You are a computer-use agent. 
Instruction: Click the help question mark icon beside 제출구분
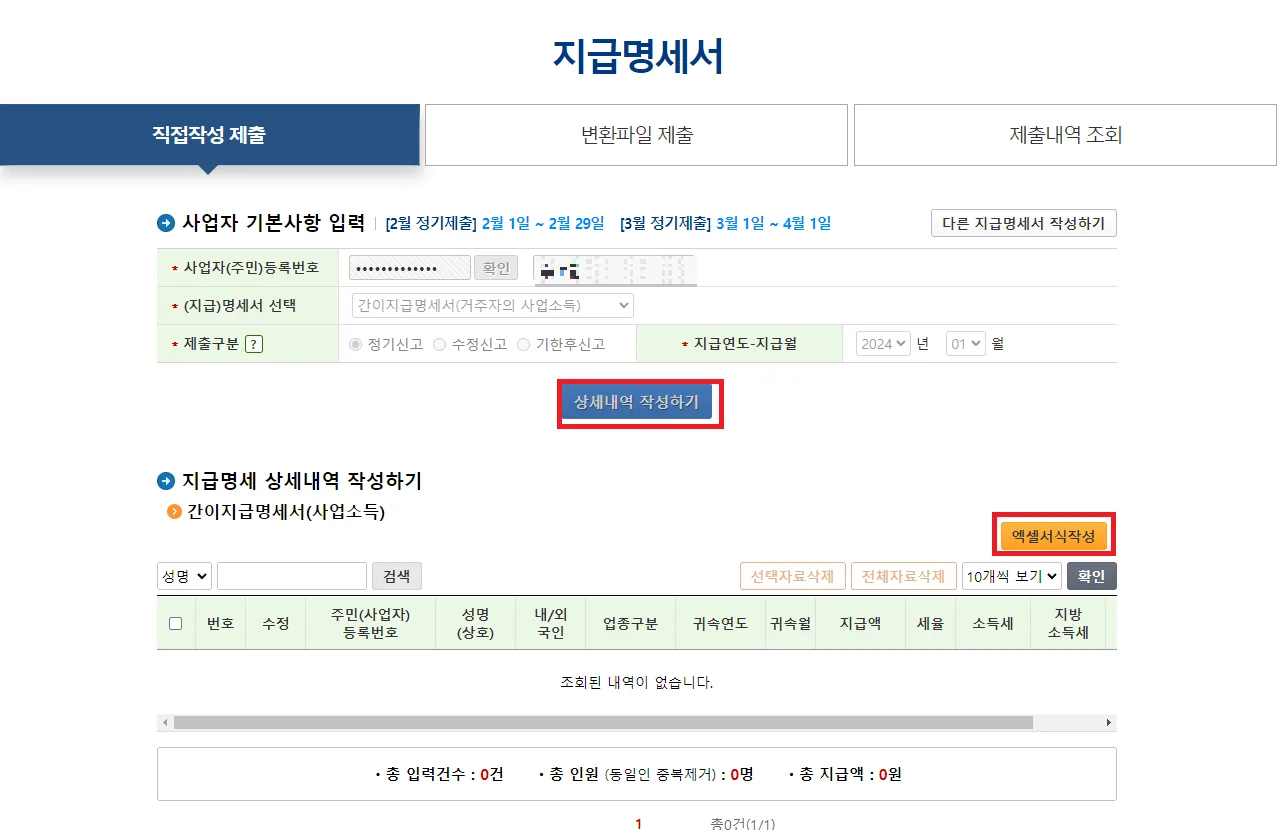pyautogui.click(x=254, y=344)
